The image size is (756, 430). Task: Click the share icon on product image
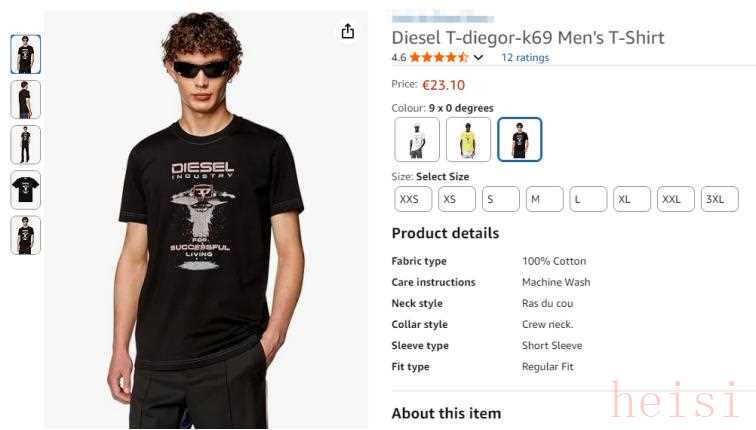point(348,32)
